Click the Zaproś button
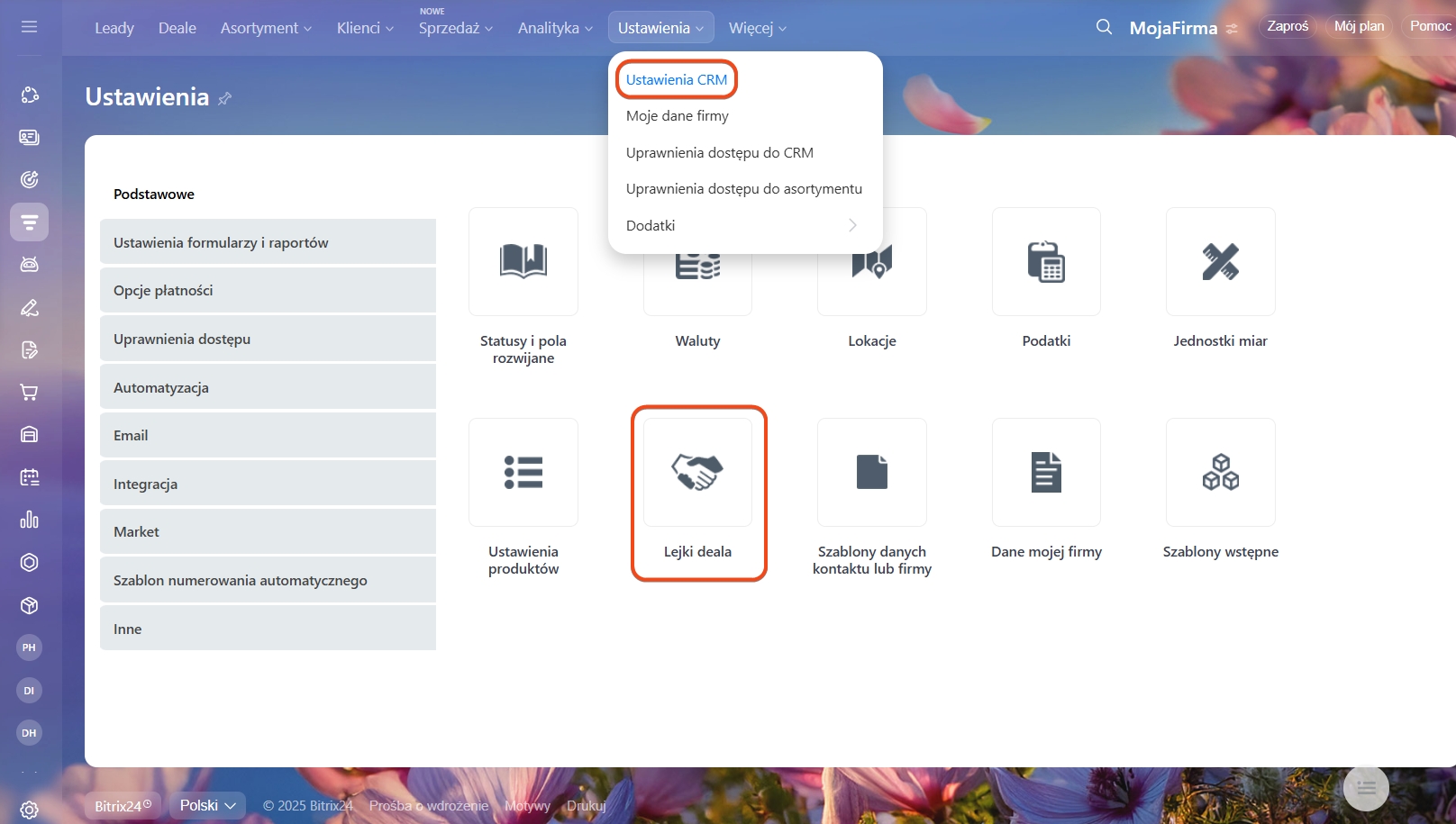Screen dimensions: 1456x824 click(1288, 26)
